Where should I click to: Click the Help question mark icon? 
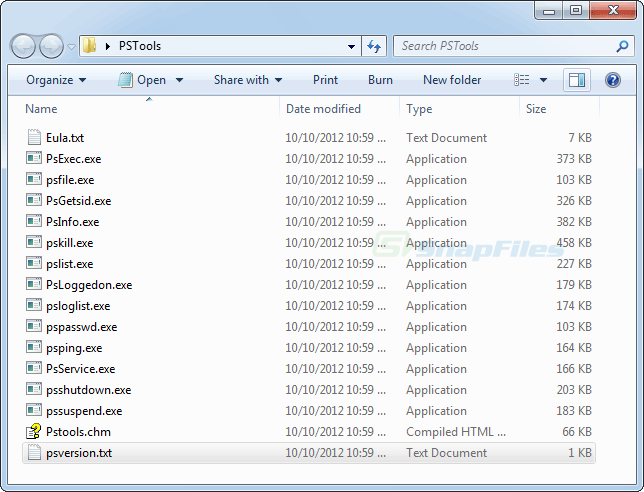612,80
